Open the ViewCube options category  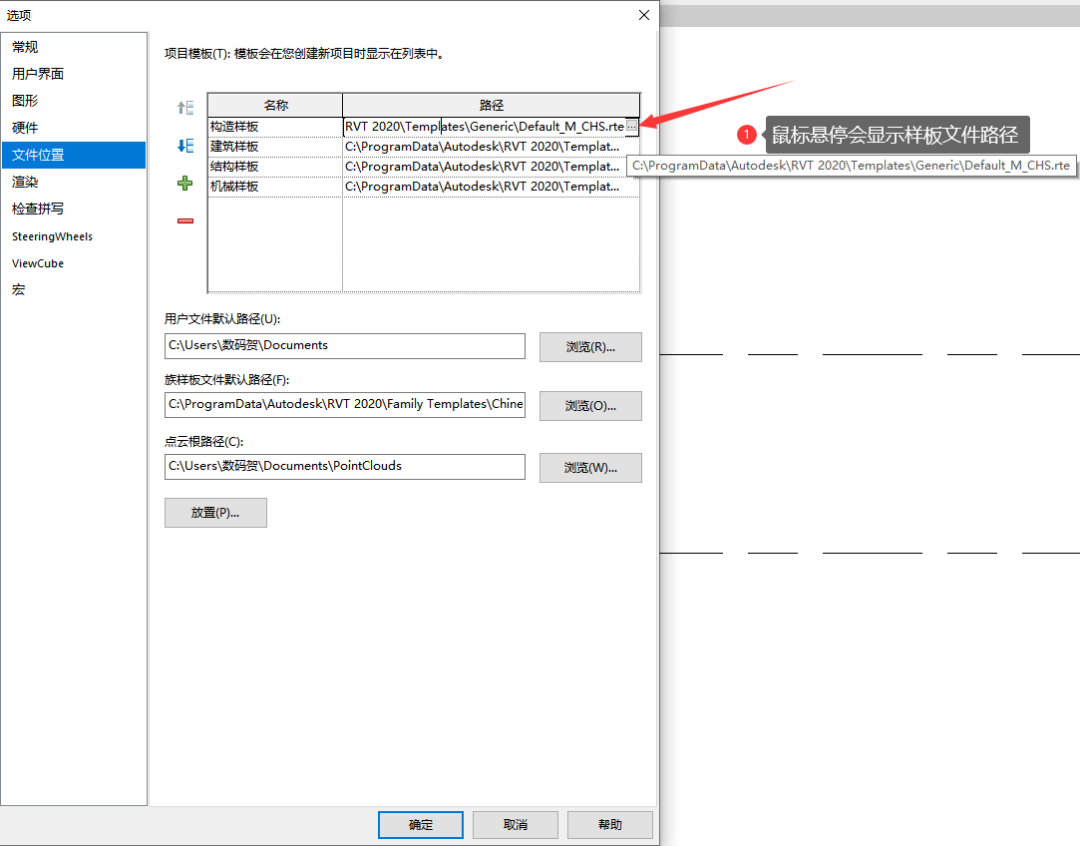point(73,263)
